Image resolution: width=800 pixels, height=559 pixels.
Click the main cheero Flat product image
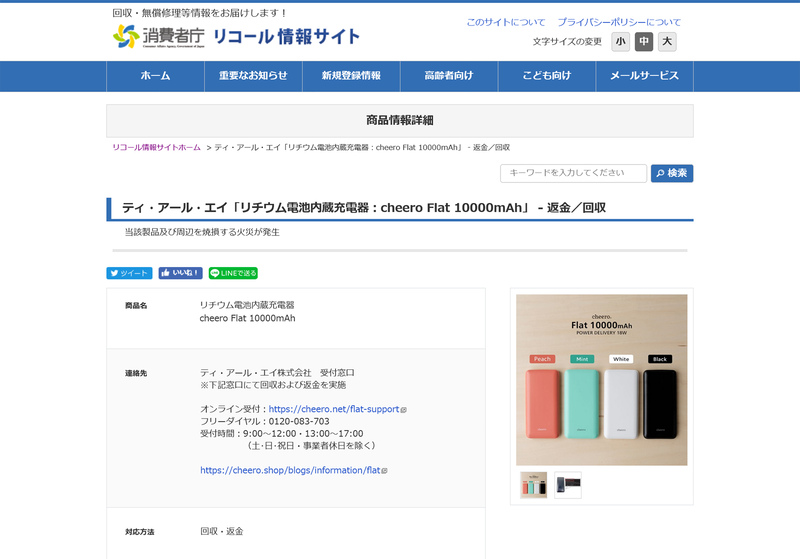602,379
